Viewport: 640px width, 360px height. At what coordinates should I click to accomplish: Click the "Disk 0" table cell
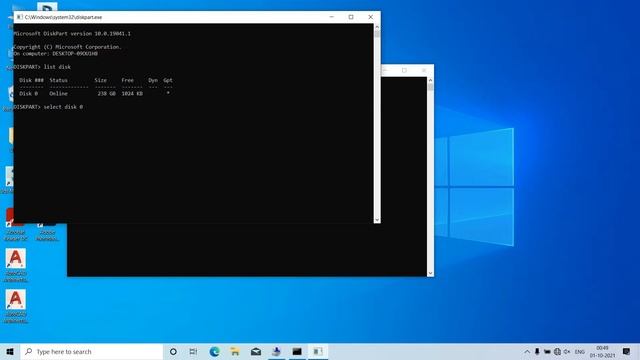[x=29, y=94]
